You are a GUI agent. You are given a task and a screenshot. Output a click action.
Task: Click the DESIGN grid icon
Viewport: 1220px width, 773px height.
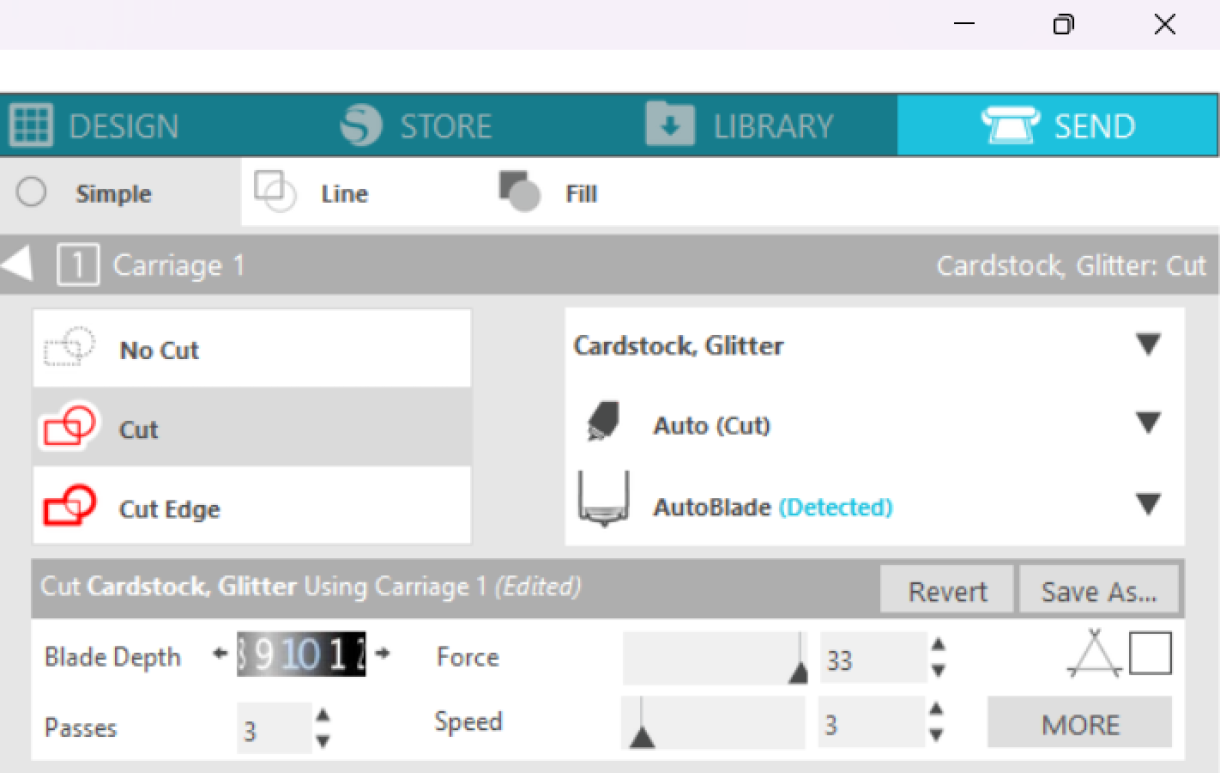[x=30, y=126]
